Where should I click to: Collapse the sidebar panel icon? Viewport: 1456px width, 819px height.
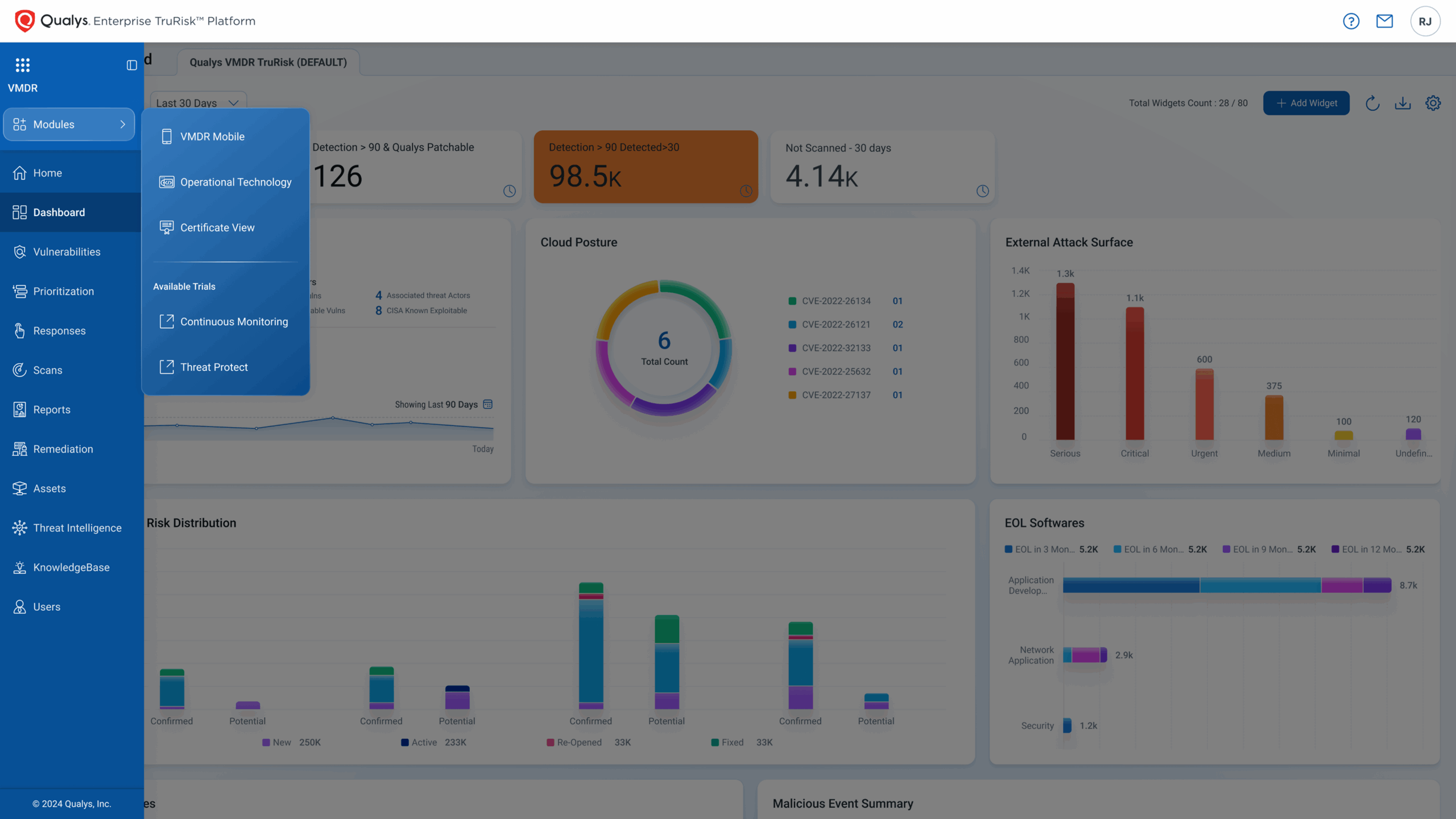[131, 65]
